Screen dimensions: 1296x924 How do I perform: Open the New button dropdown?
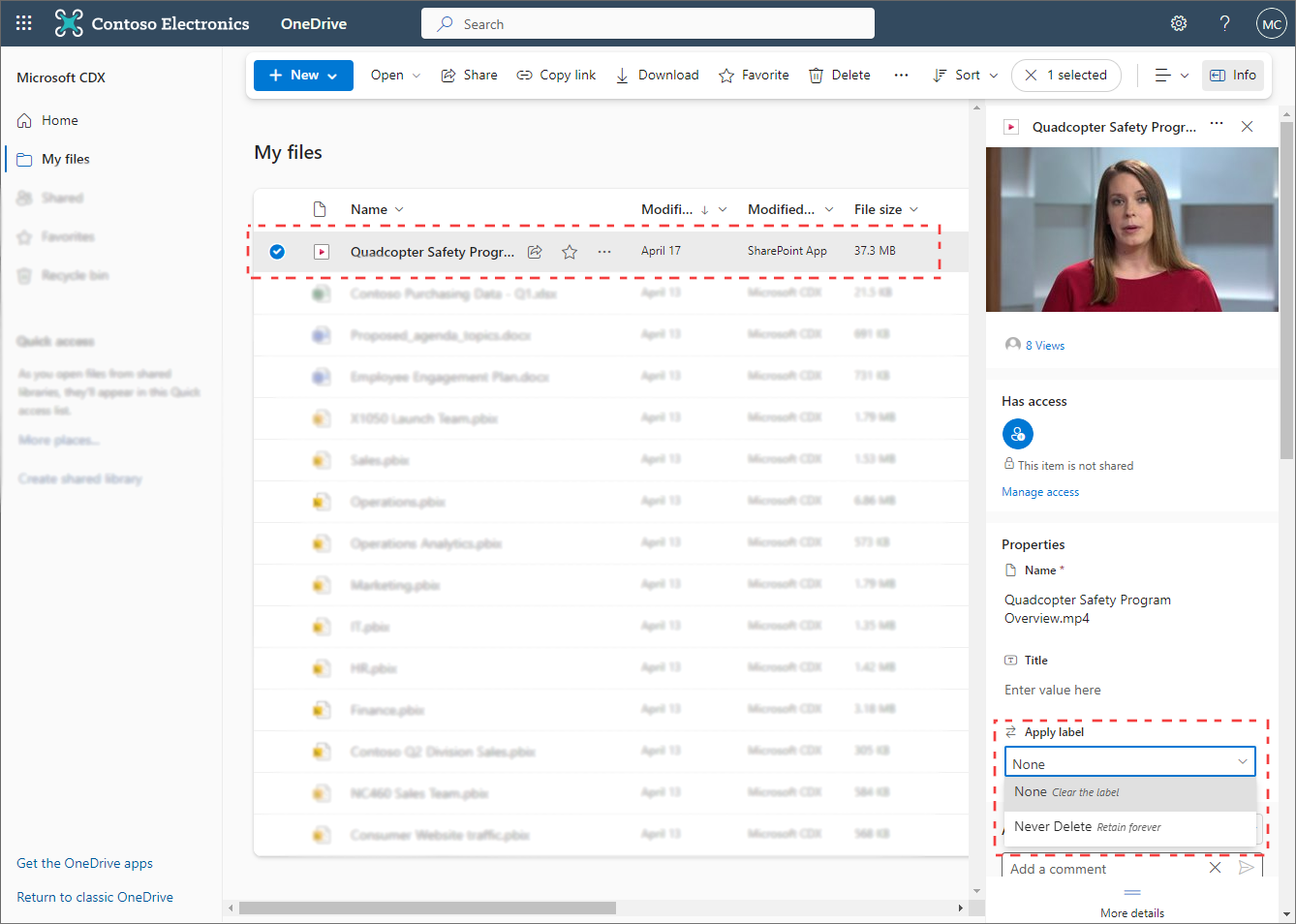pyautogui.click(x=303, y=75)
